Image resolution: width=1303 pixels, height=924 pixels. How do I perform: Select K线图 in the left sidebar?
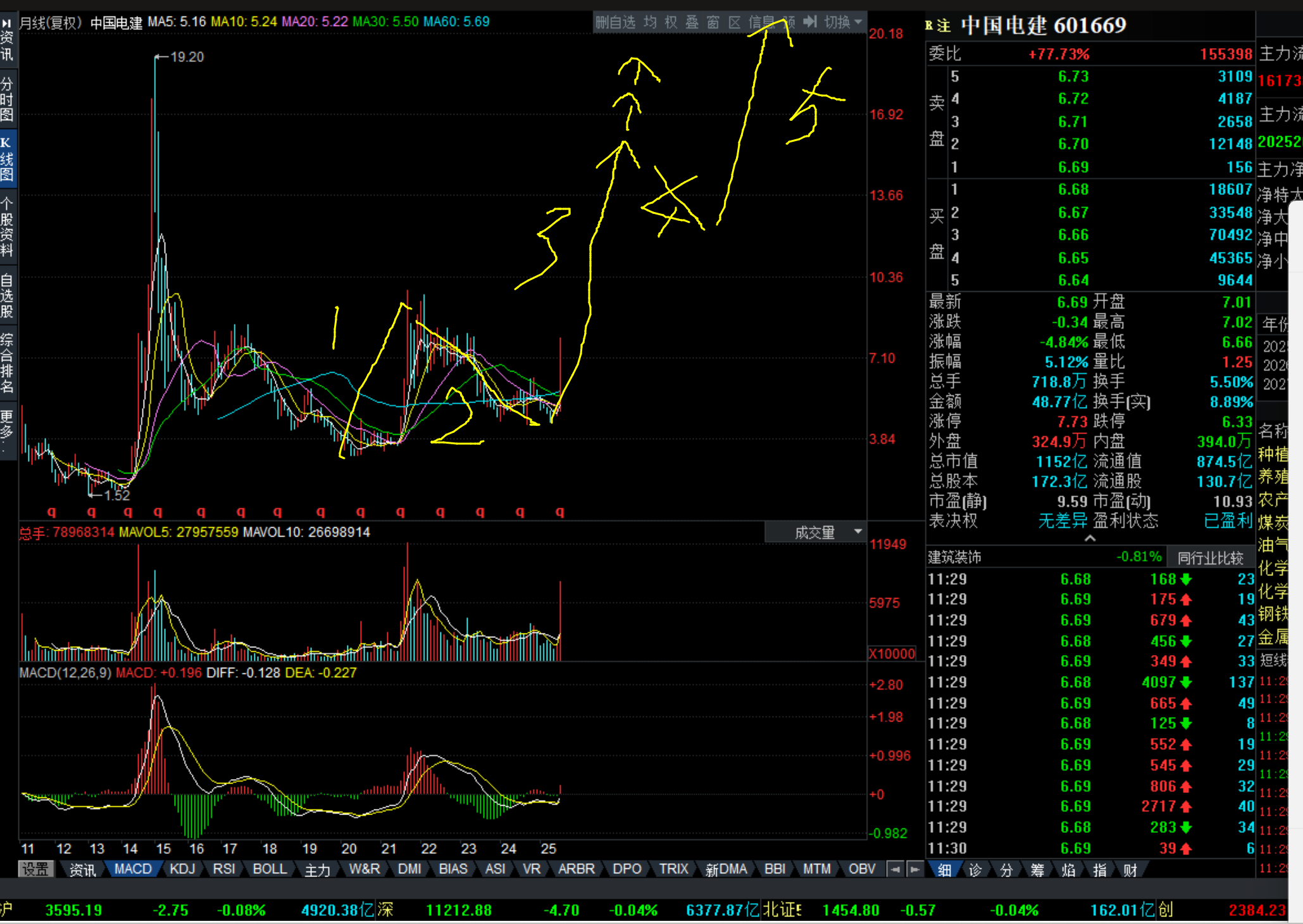(7, 159)
